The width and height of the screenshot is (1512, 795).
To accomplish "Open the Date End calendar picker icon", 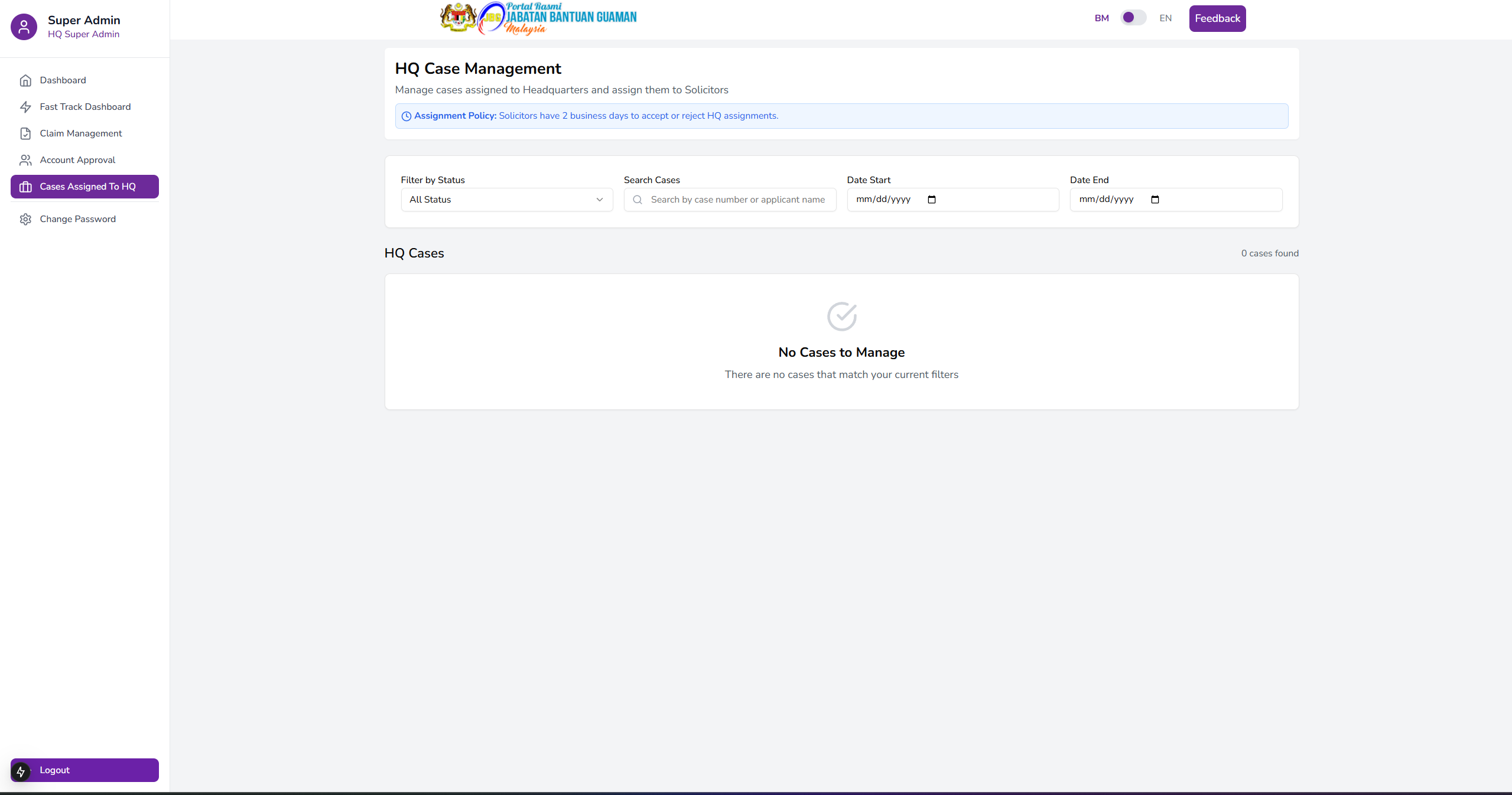I will pos(1155,200).
